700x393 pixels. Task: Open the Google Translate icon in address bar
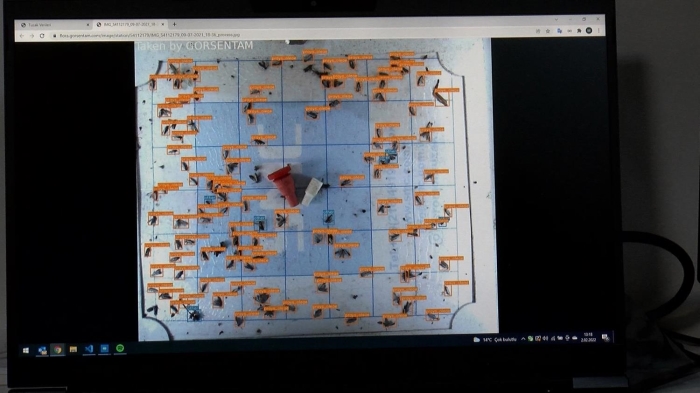pyautogui.click(x=559, y=31)
